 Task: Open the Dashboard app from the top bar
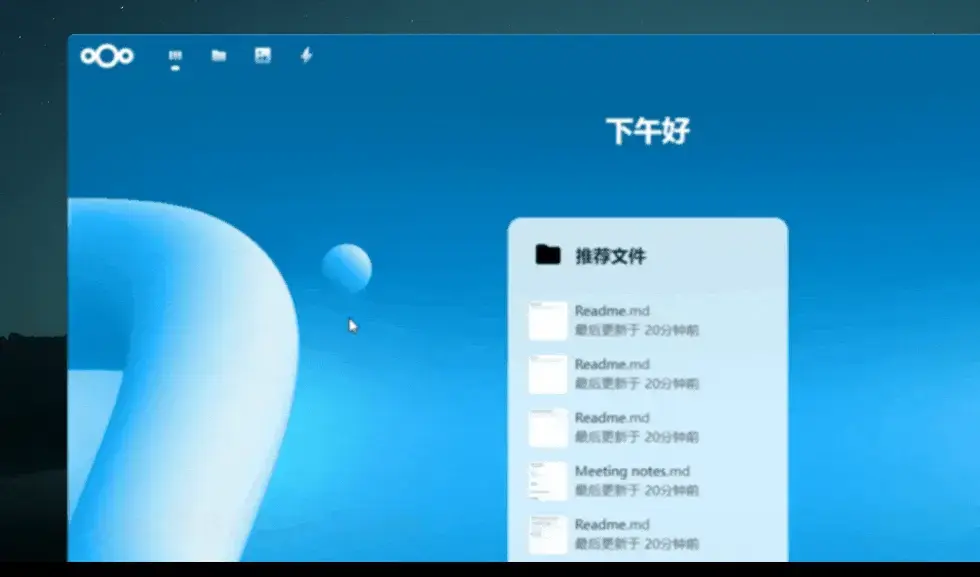tap(175, 57)
